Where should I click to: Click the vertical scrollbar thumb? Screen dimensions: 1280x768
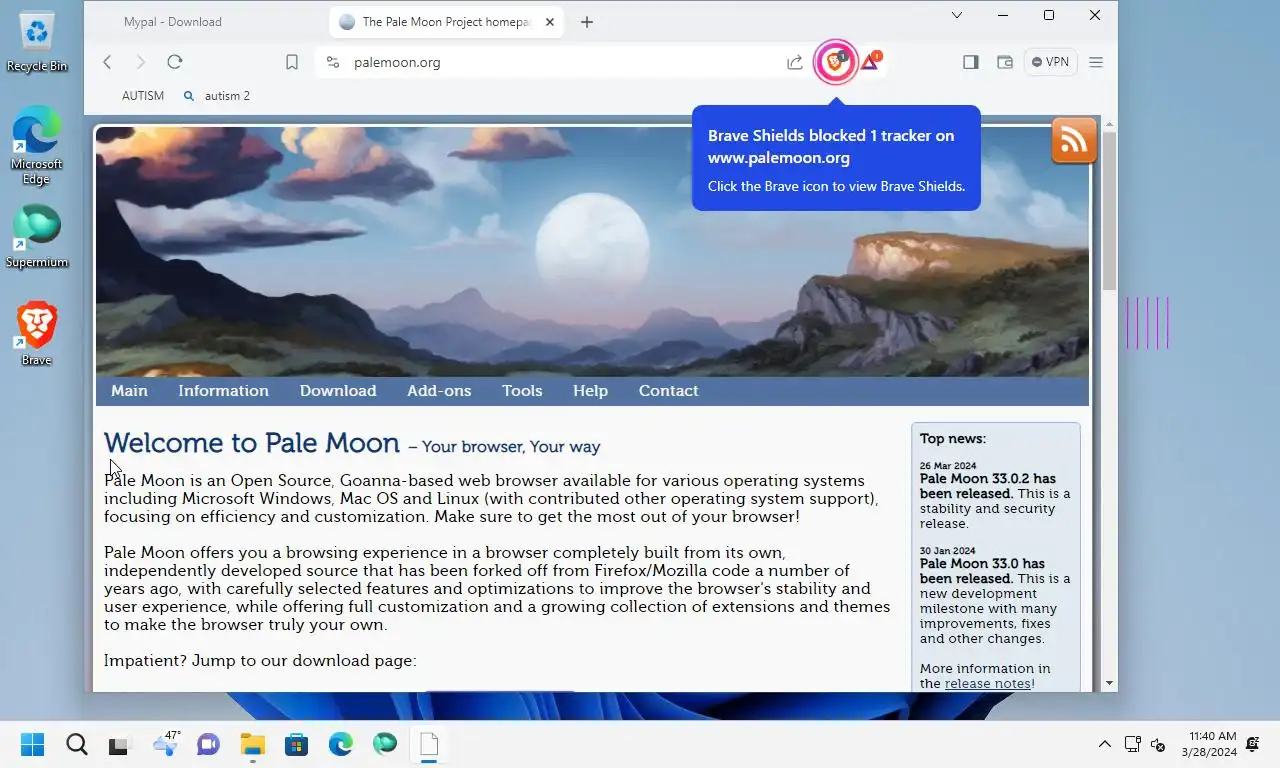tap(1109, 210)
